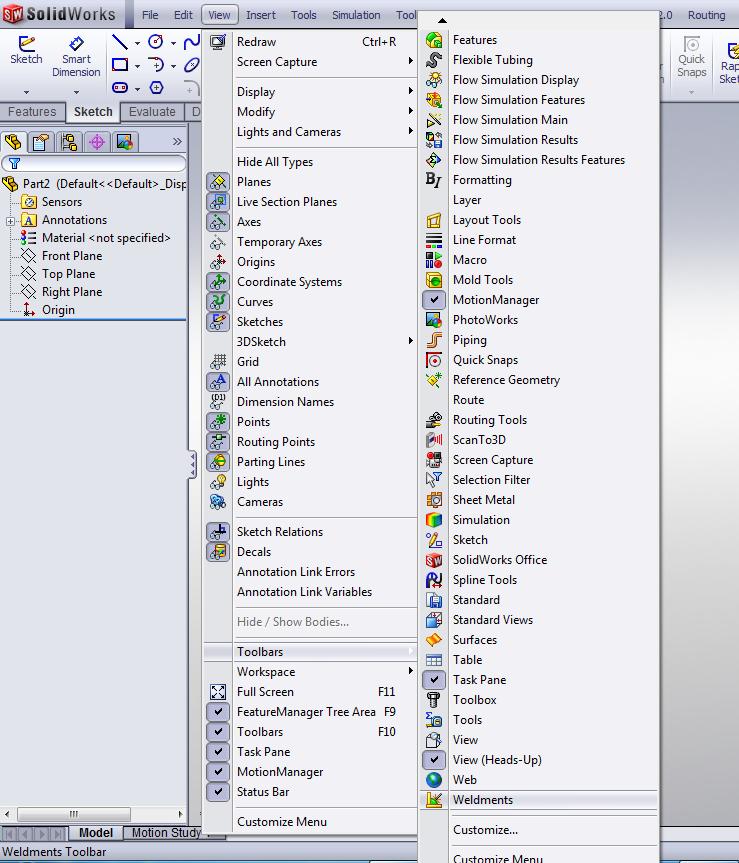Click the Mold Tools toolbar icon
The width and height of the screenshot is (739, 863).
click(x=434, y=280)
